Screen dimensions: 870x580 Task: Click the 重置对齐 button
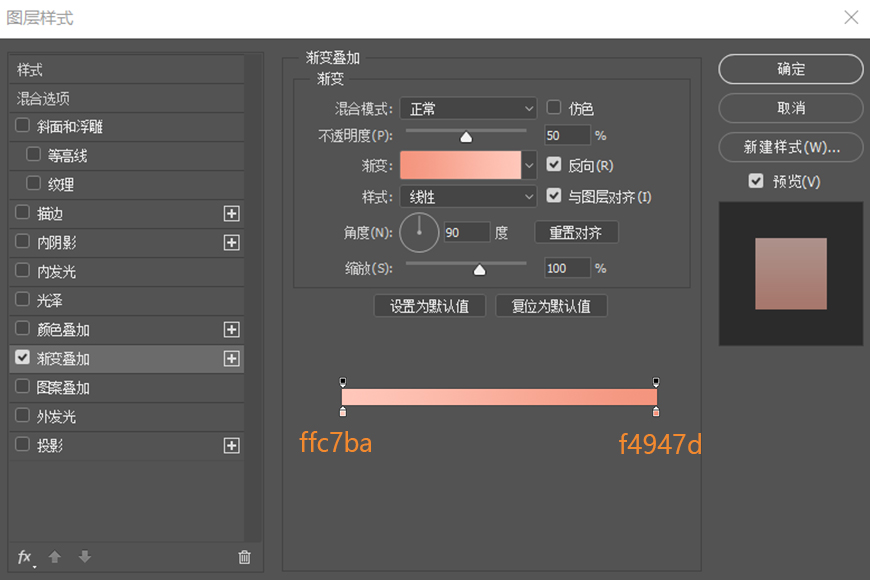tap(576, 231)
